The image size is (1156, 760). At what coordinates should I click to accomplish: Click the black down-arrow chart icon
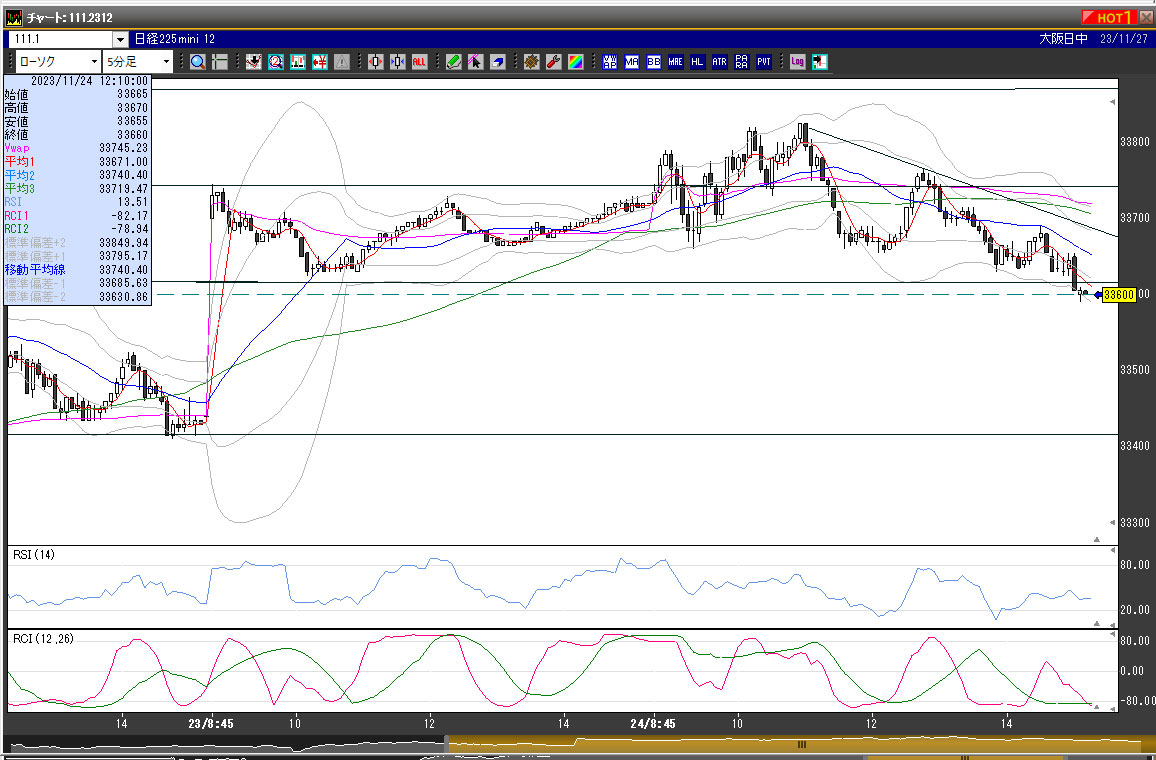point(254,62)
